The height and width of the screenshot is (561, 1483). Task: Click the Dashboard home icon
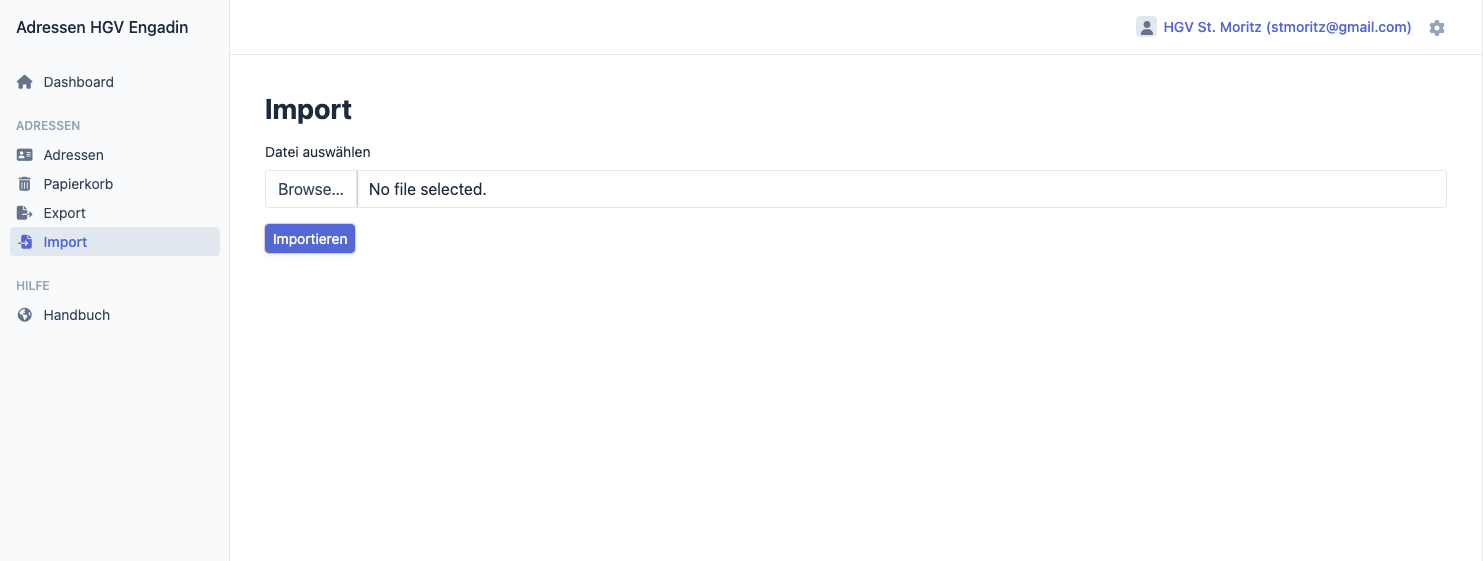(x=25, y=82)
